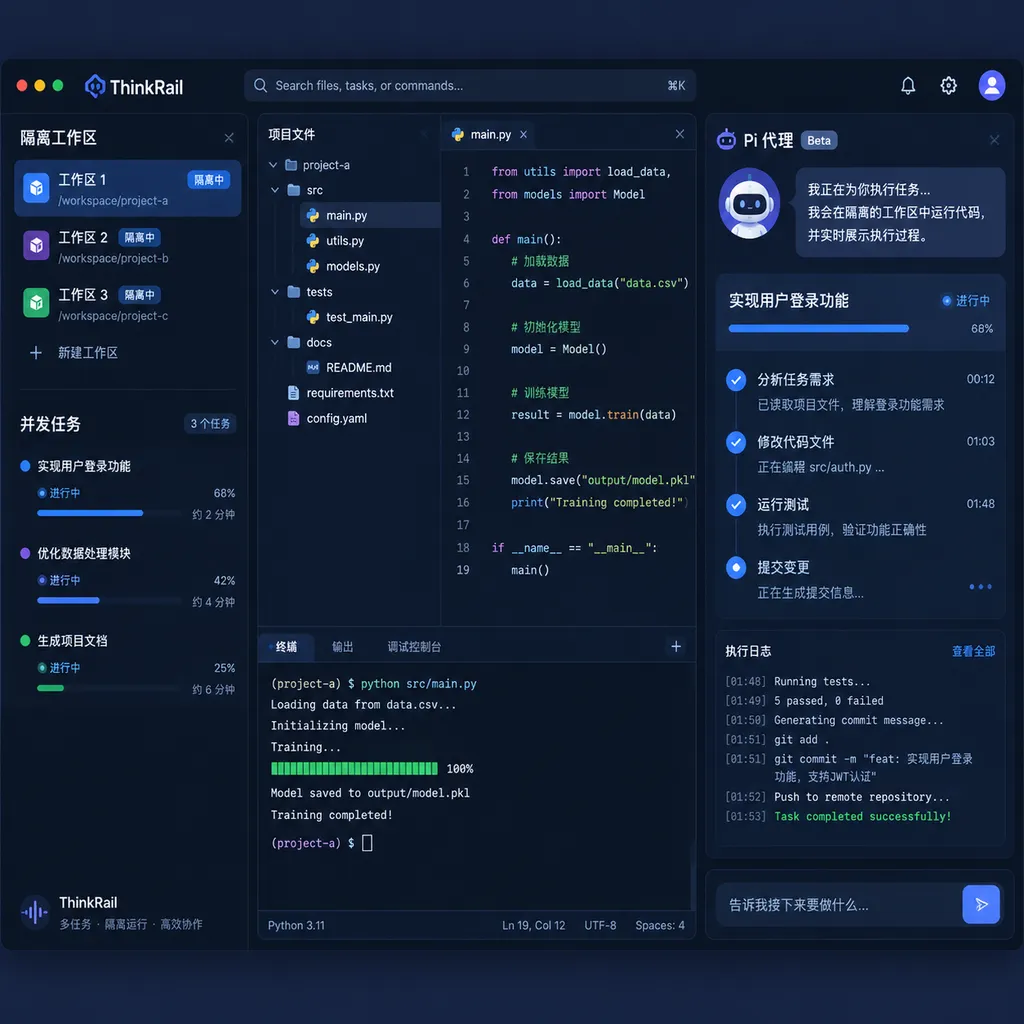Close the main.py tab
Image resolution: width=1024 pixels, height=1024 pixels.
point(523,135)
